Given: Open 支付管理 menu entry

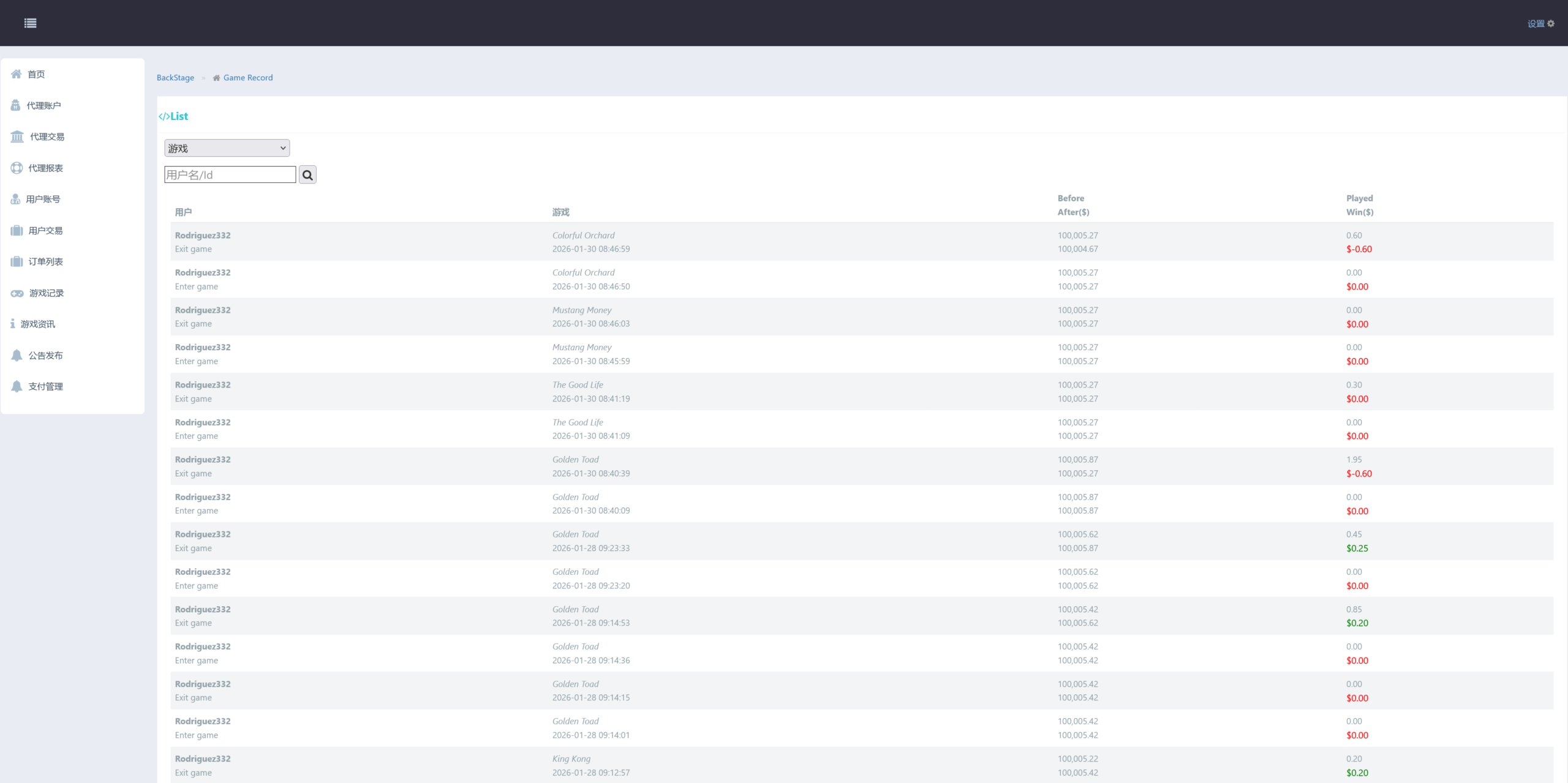Looking at the screenshot, I should (45, 387).
